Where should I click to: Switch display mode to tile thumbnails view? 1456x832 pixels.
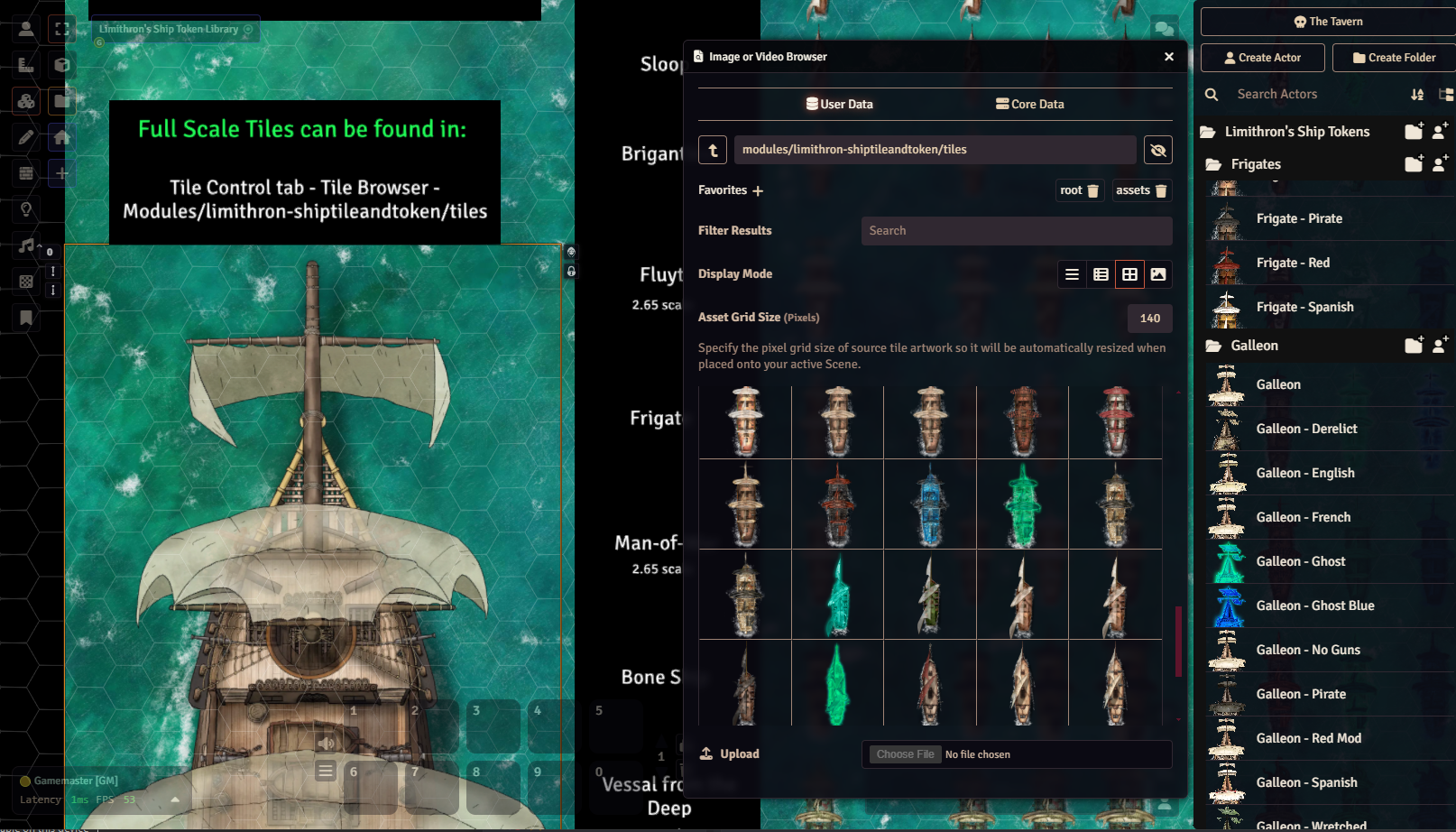pyautogui.click(x=1130, y=274)
